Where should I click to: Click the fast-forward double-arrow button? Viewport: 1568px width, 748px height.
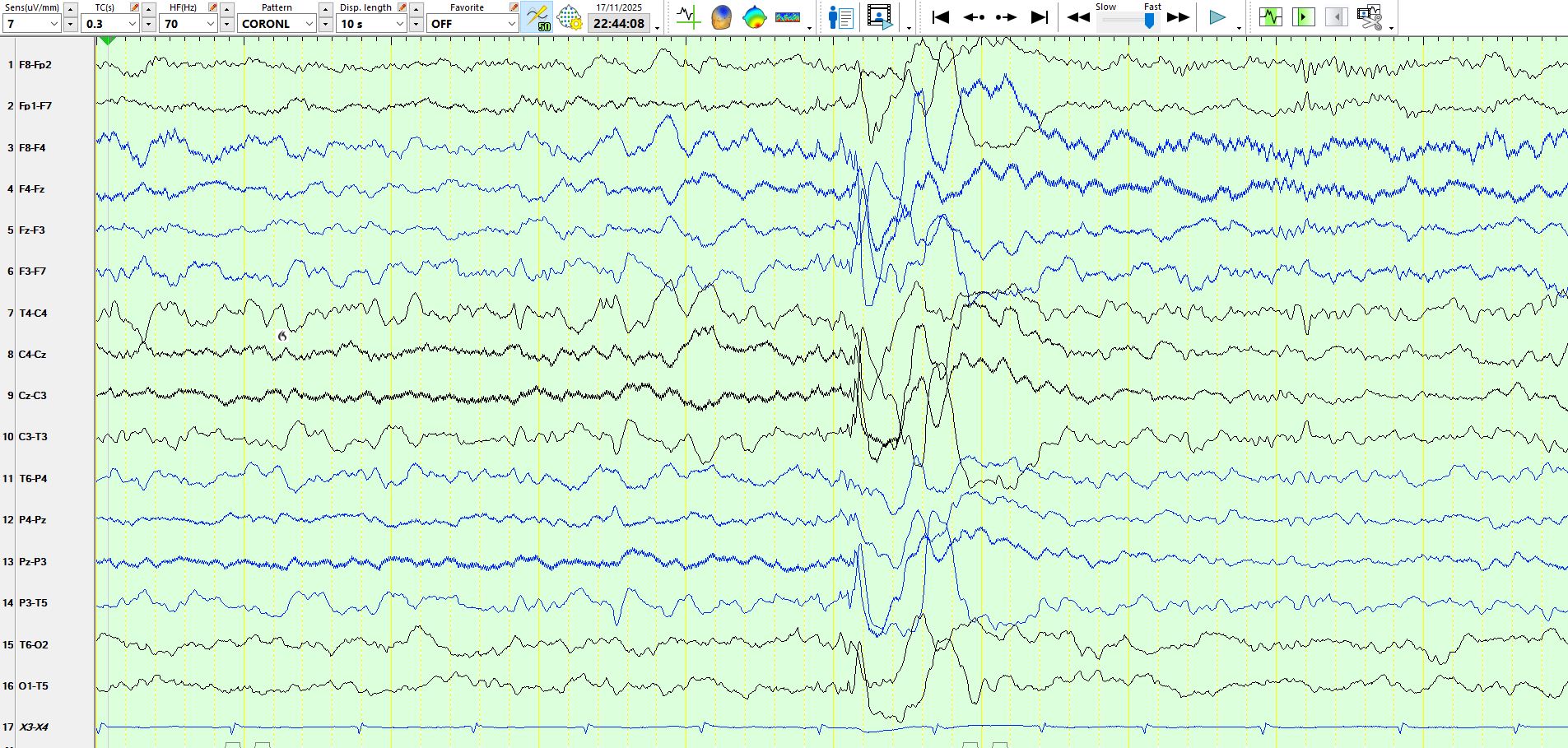click(x=1179, y=17)
